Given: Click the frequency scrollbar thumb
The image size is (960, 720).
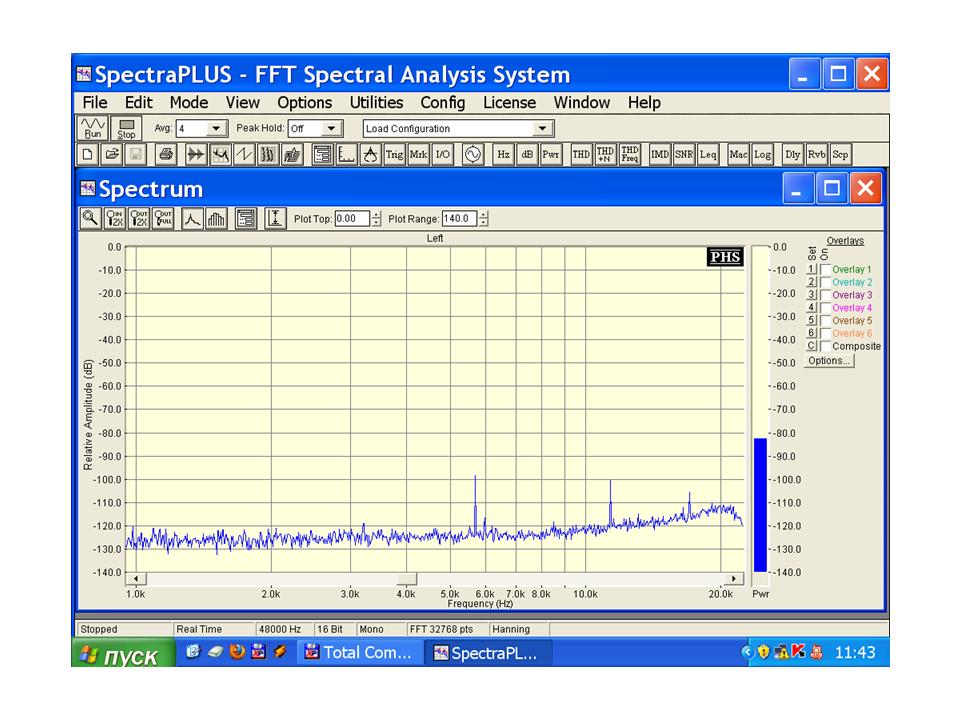Looking at the screenshot, I should tap(407, 579).
